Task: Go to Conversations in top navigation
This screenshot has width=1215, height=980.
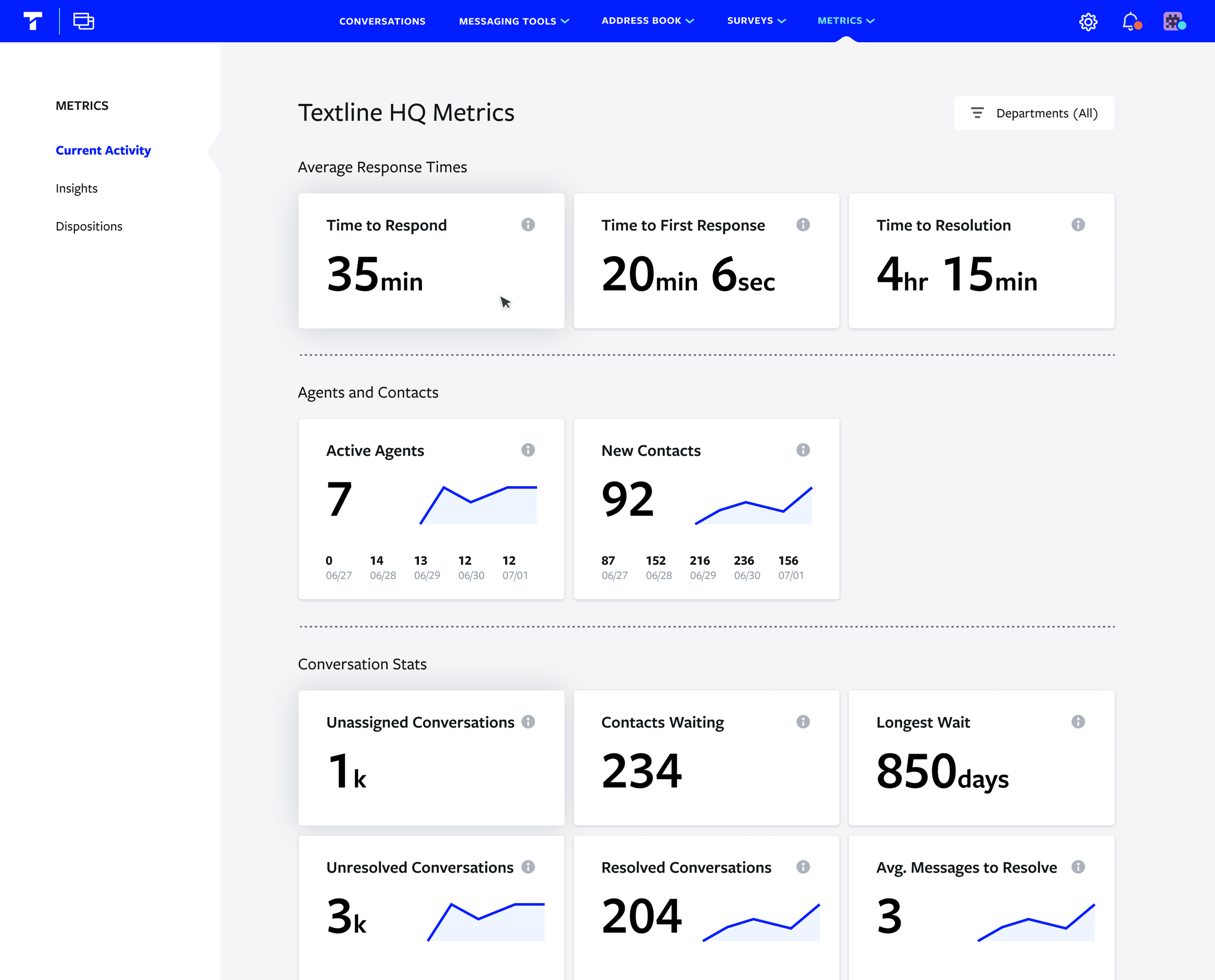Action: tap(382, 21)
